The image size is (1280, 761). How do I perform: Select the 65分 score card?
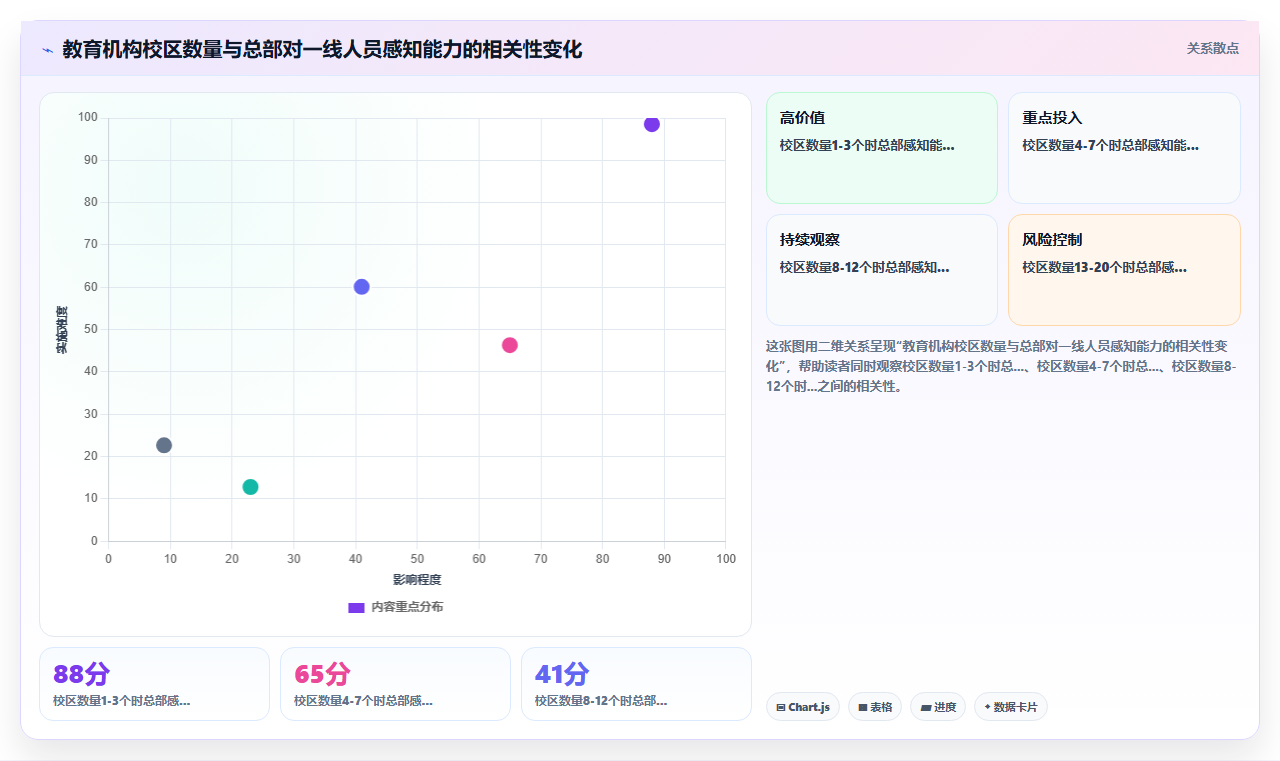pos(395,684)
